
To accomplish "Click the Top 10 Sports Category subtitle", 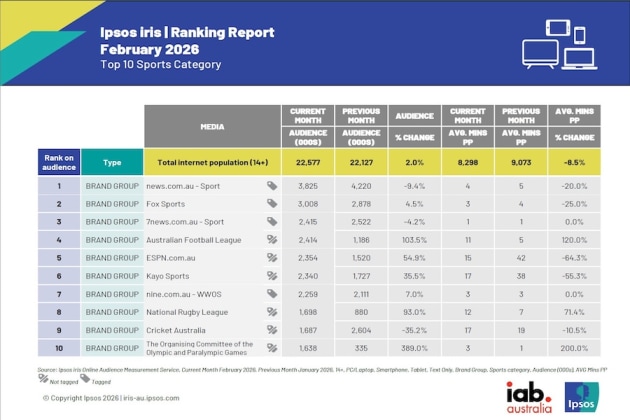I will click(x=161, y=64).
